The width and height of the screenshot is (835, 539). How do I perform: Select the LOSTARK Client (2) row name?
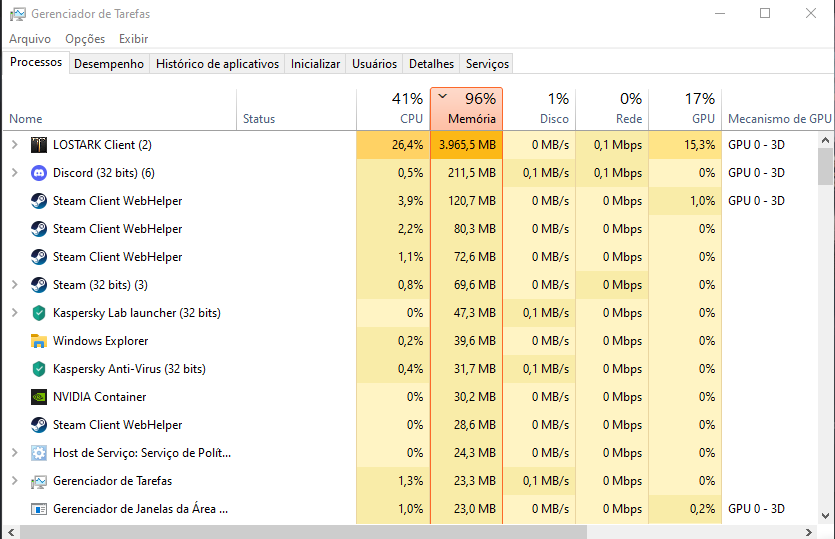click(x=102, y=145)
